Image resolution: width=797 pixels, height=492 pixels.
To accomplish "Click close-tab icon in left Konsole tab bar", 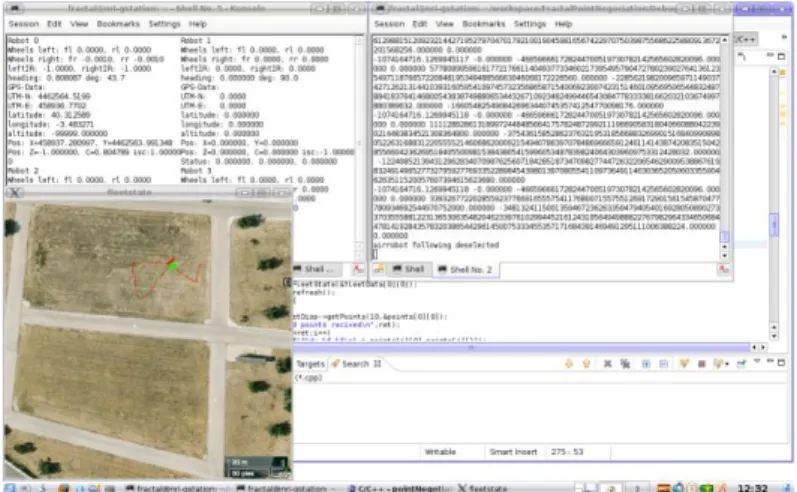I will pyautogui.click(x=358, y=269).
